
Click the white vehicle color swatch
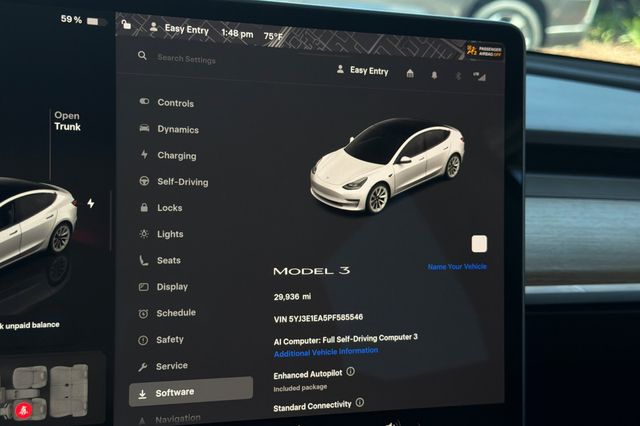coord(479,244)
